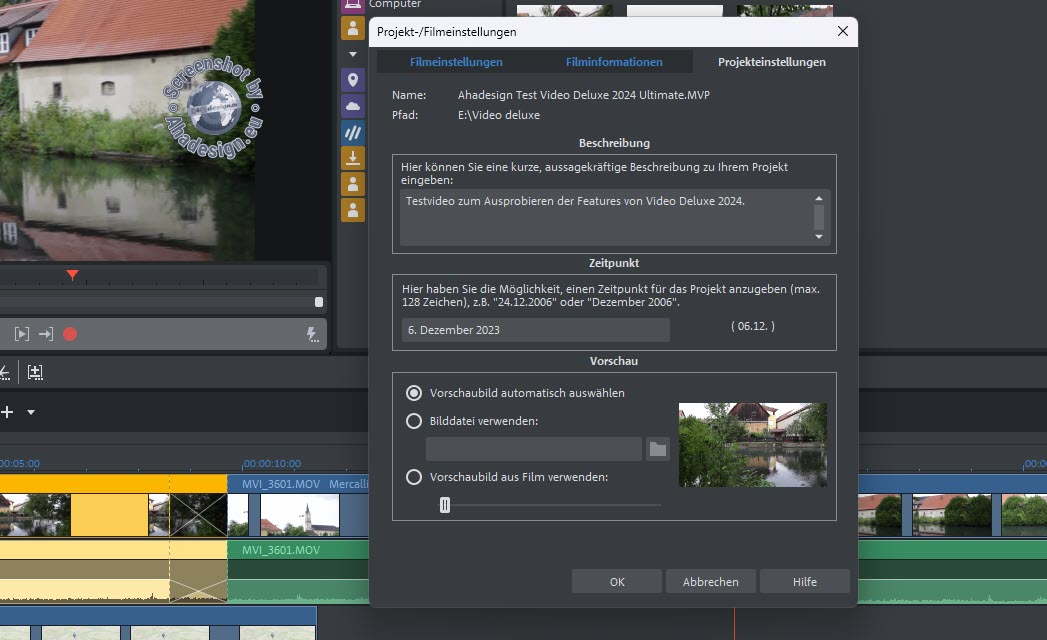1047x640 pixels.
Task: Click the preview monitor video image
Action: tap(127, 130)
